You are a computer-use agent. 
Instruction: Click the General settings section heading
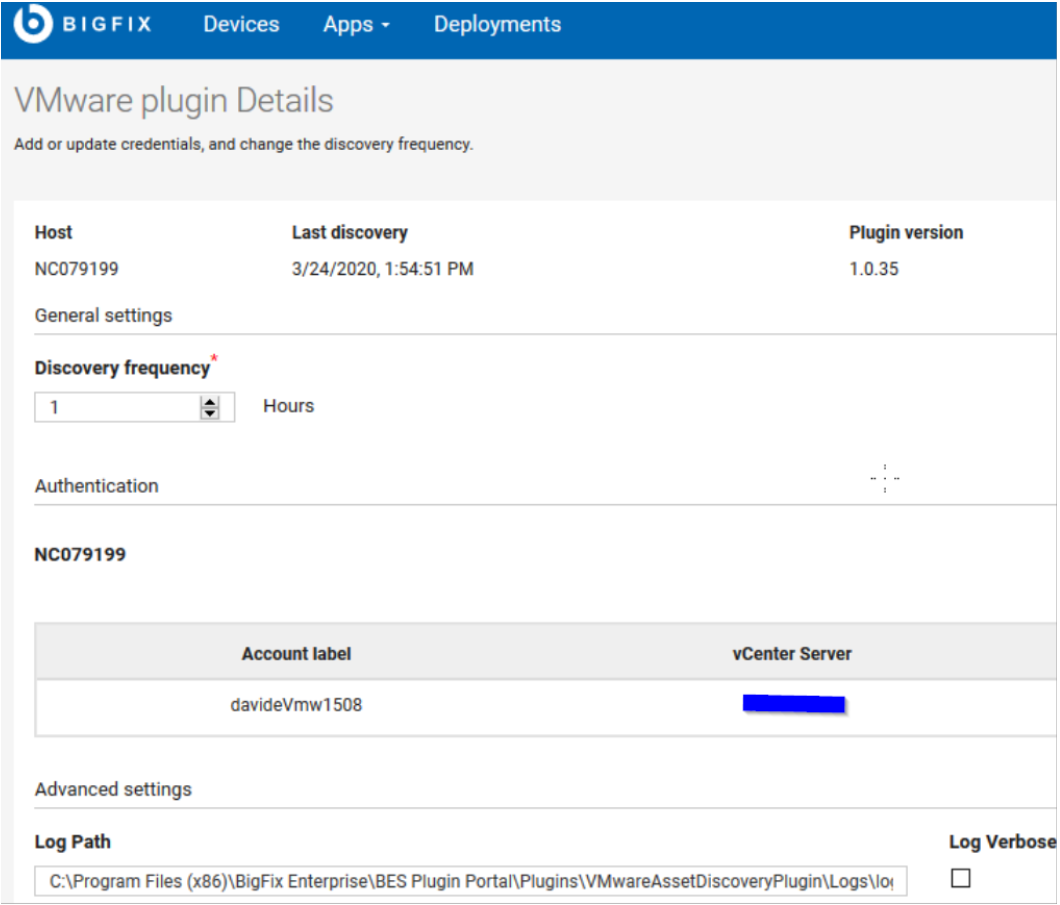103,316
